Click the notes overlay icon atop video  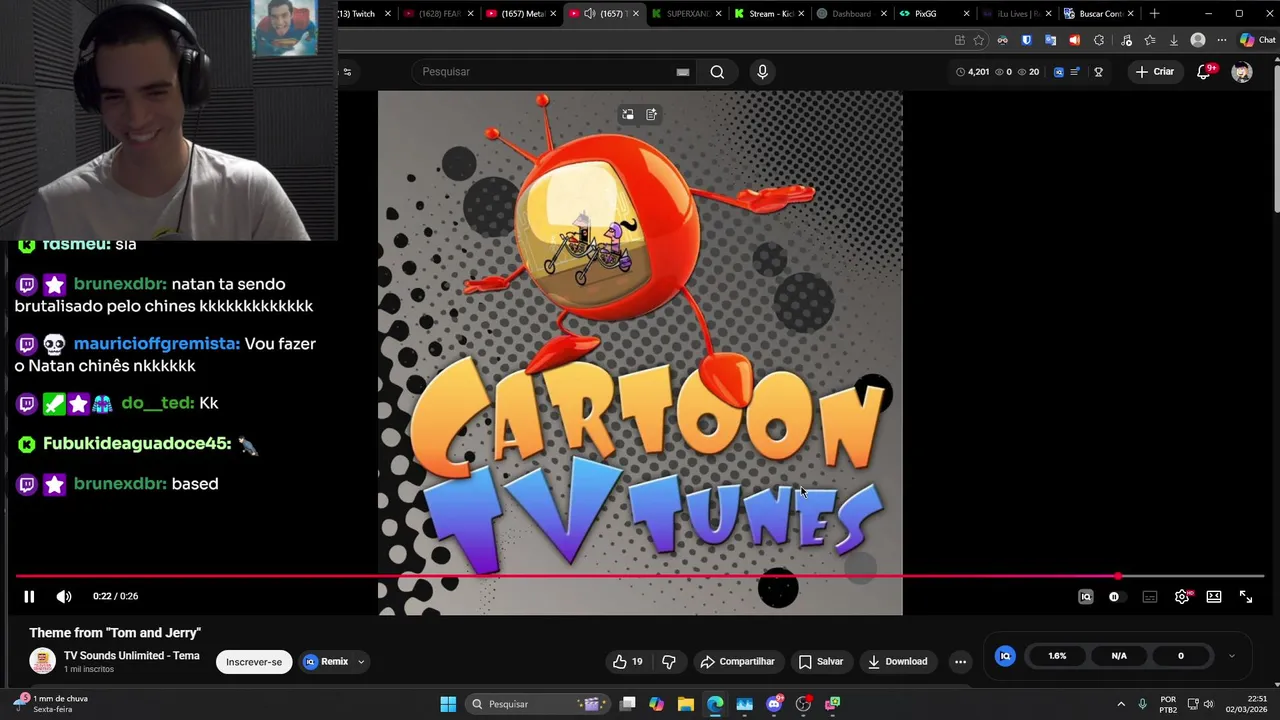651,115
